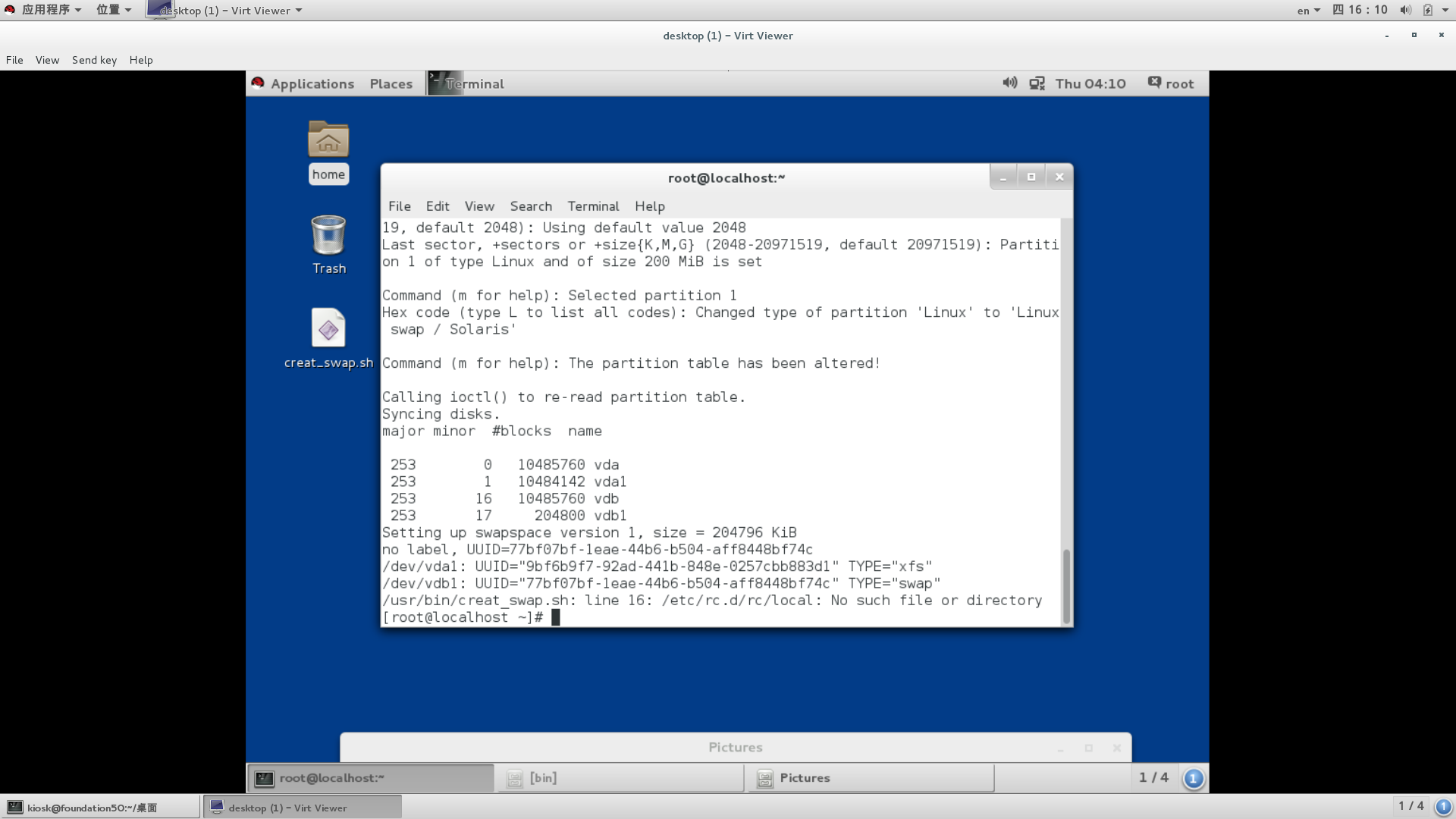Select root@localhost tab in taskbar
Viewport: 1456px width, 819px height.
click(370, 777)
